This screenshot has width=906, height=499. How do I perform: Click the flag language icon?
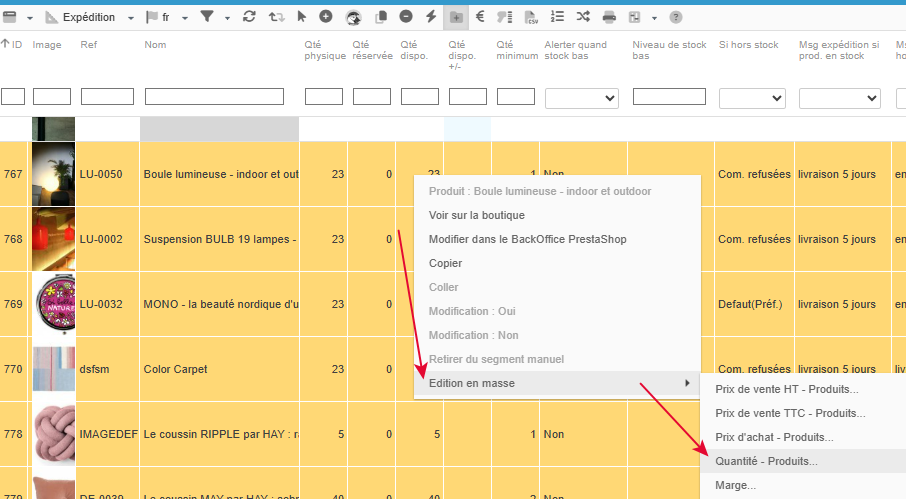point(151,17)
